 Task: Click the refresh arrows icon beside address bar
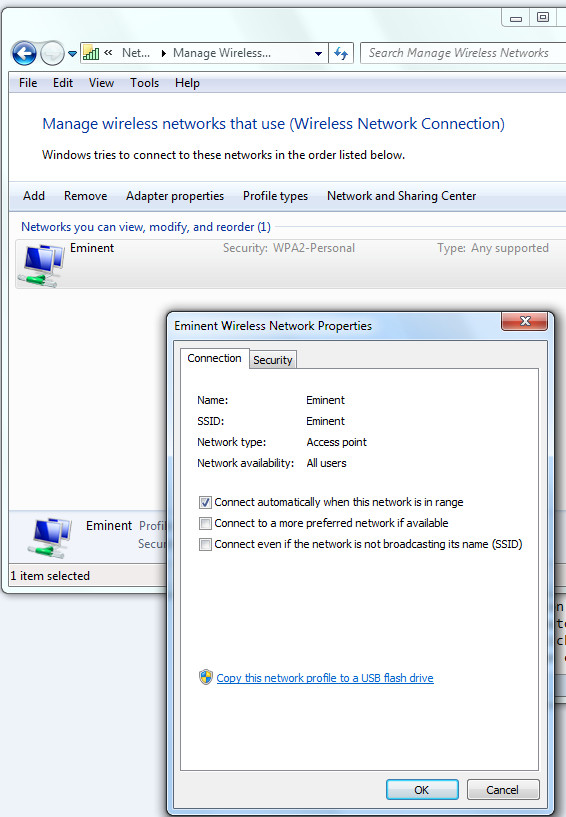[341, 53]
